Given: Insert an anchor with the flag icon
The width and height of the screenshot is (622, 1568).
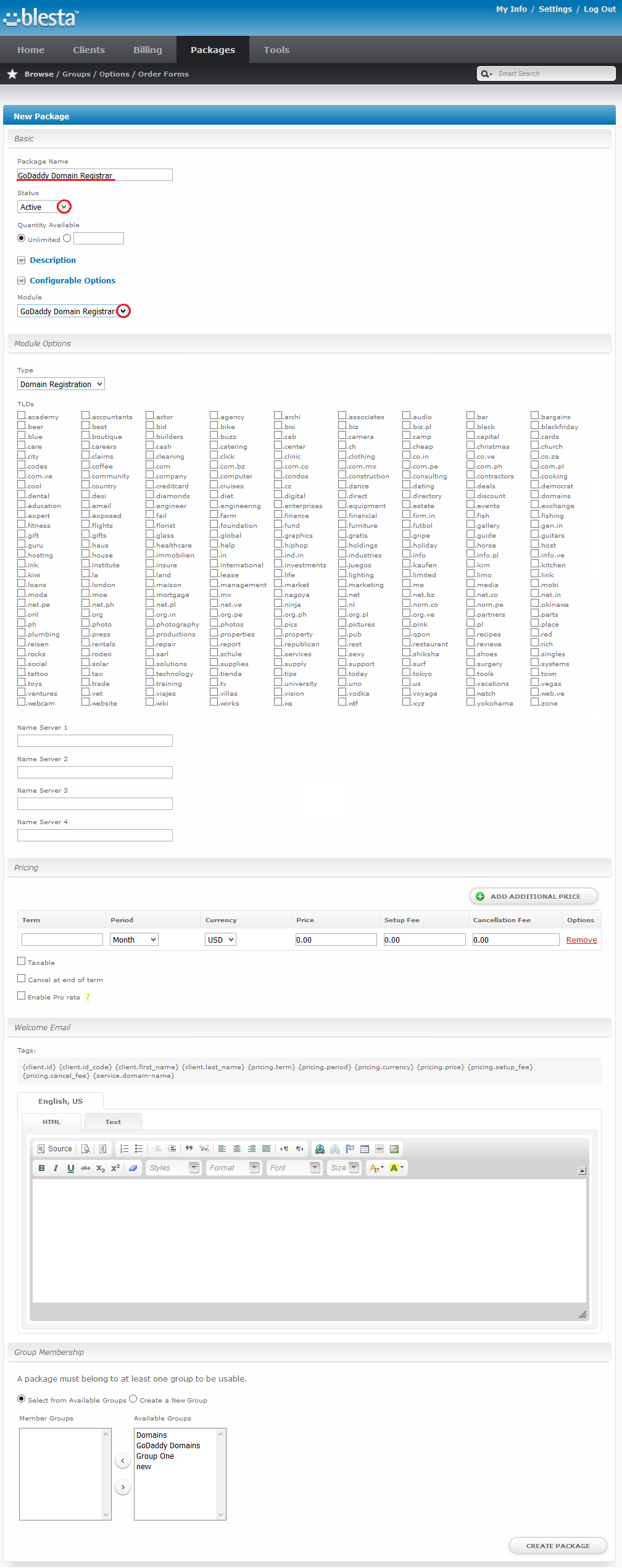Looking at the screenshot, I should click(x=350, y=1149).
